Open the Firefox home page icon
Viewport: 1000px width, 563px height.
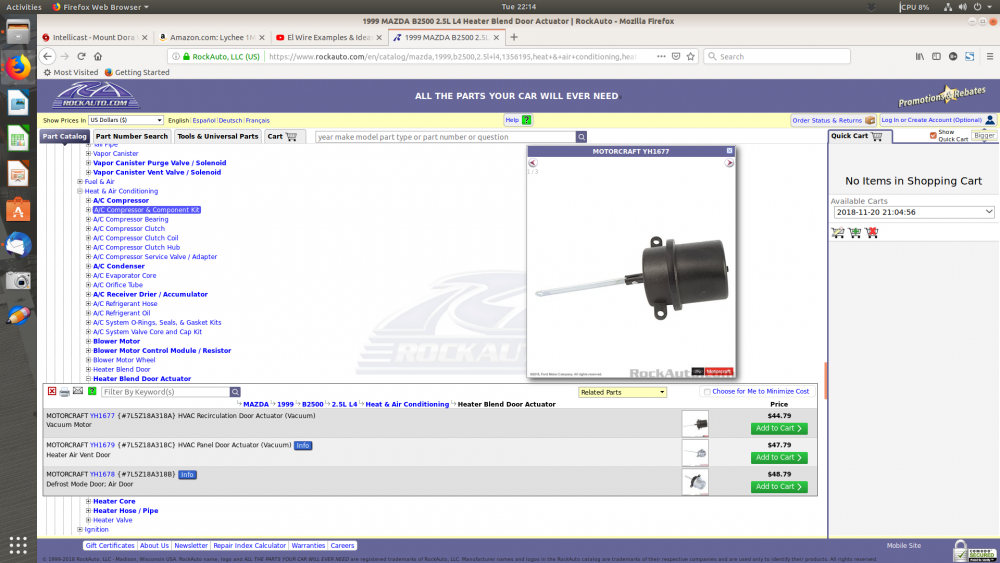pos(98,56)
